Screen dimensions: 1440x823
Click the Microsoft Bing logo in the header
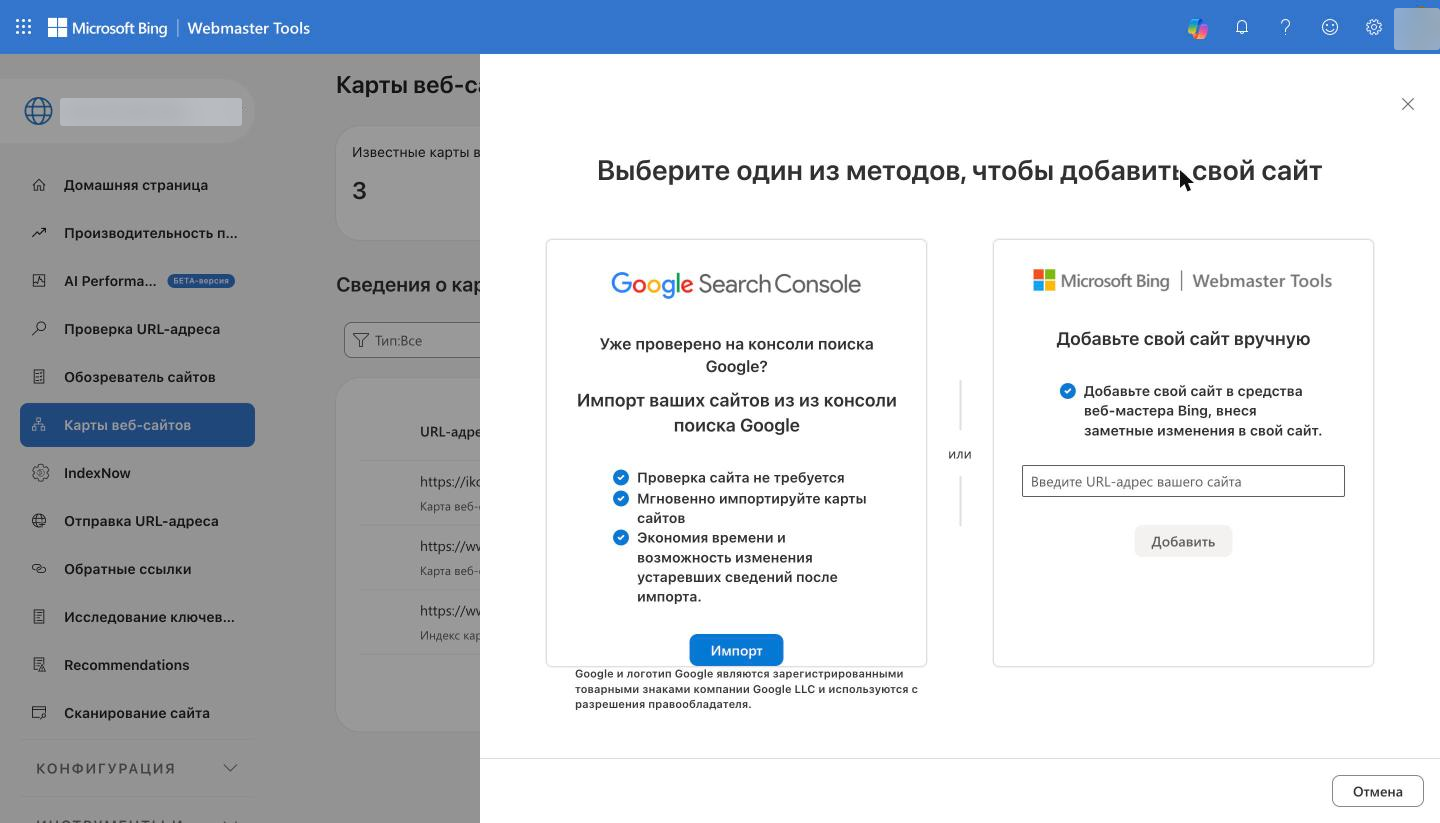[108, 28]
